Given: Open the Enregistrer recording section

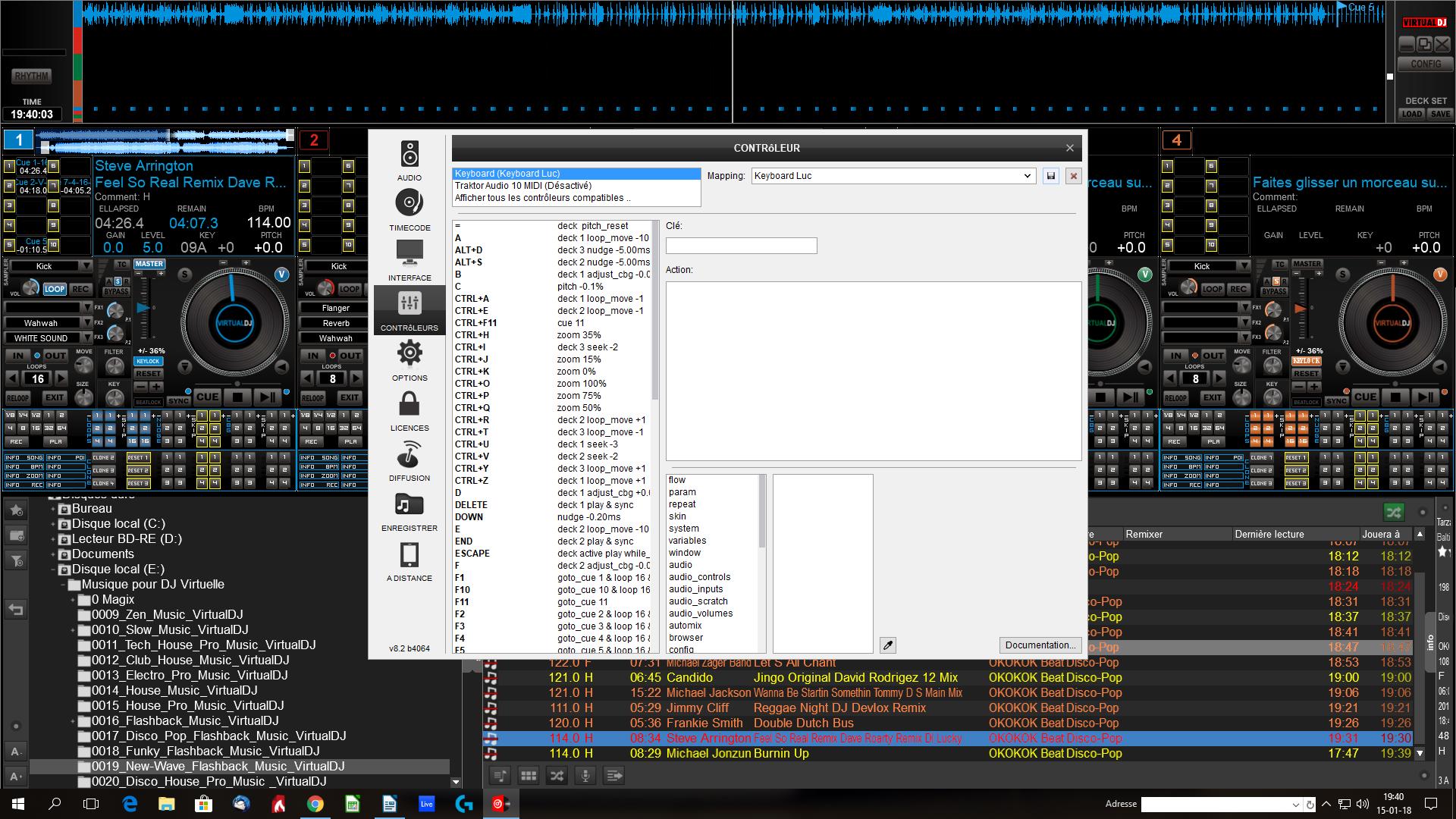Looking at the screenshot, I should point(409,510).
